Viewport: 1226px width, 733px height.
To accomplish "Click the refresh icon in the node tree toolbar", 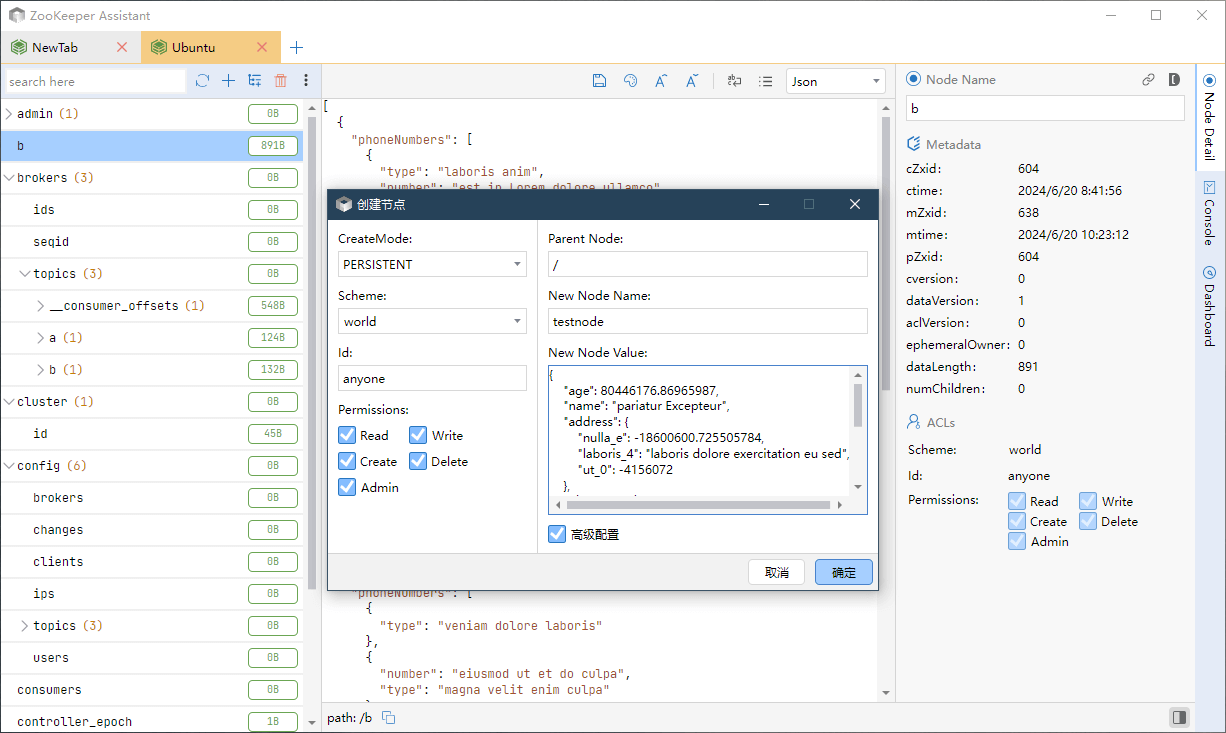I will [202, 81].
